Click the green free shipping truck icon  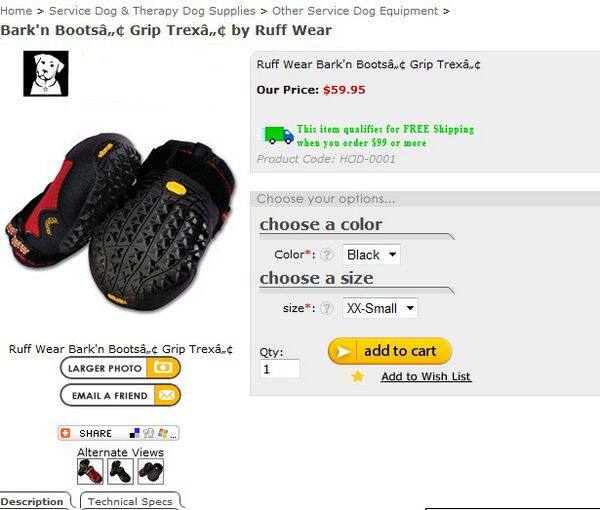[278, 135]
